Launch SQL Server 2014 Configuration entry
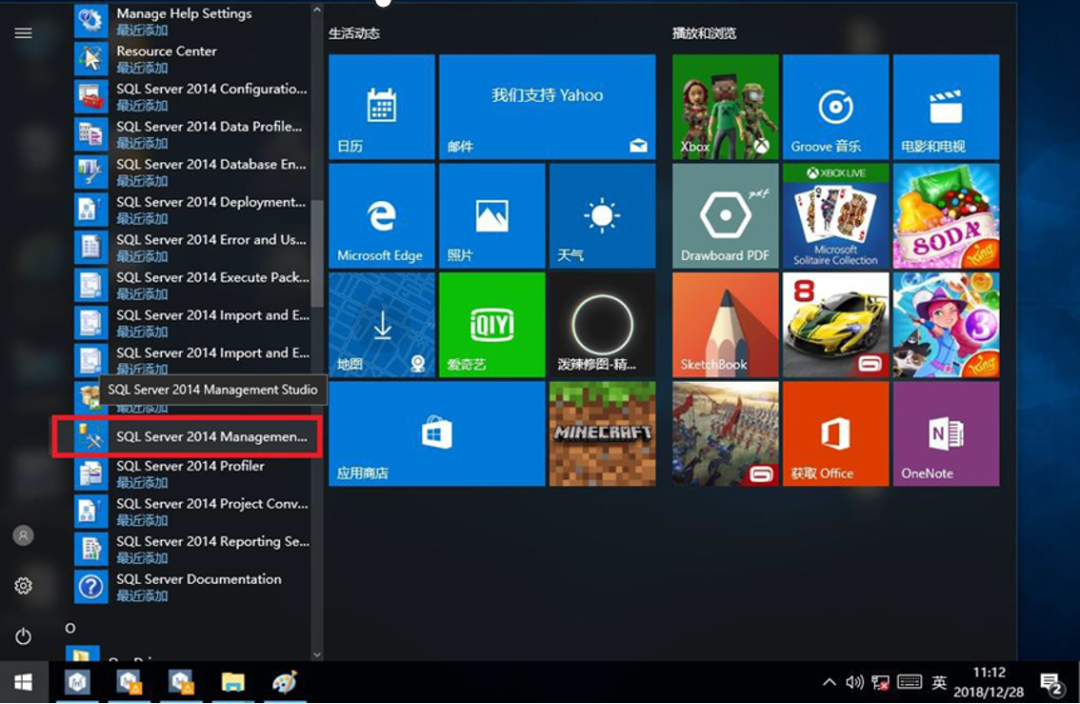 coord(191,96)
